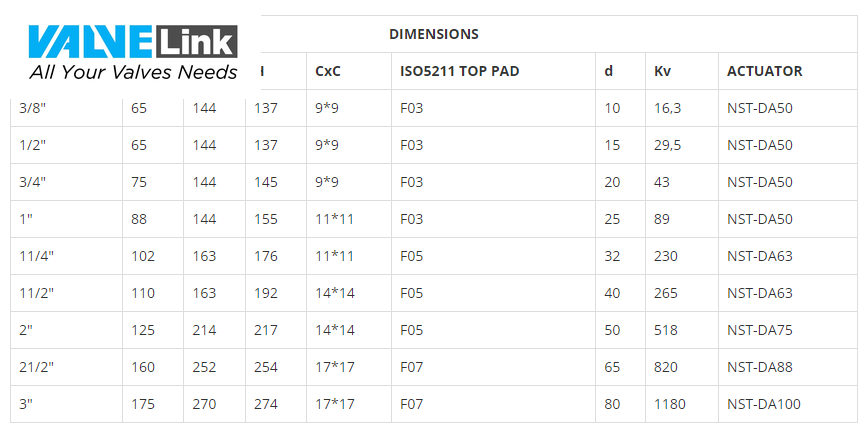
Task: Click the NST-DA88 actuator cell
Action: tap(760, 367)
